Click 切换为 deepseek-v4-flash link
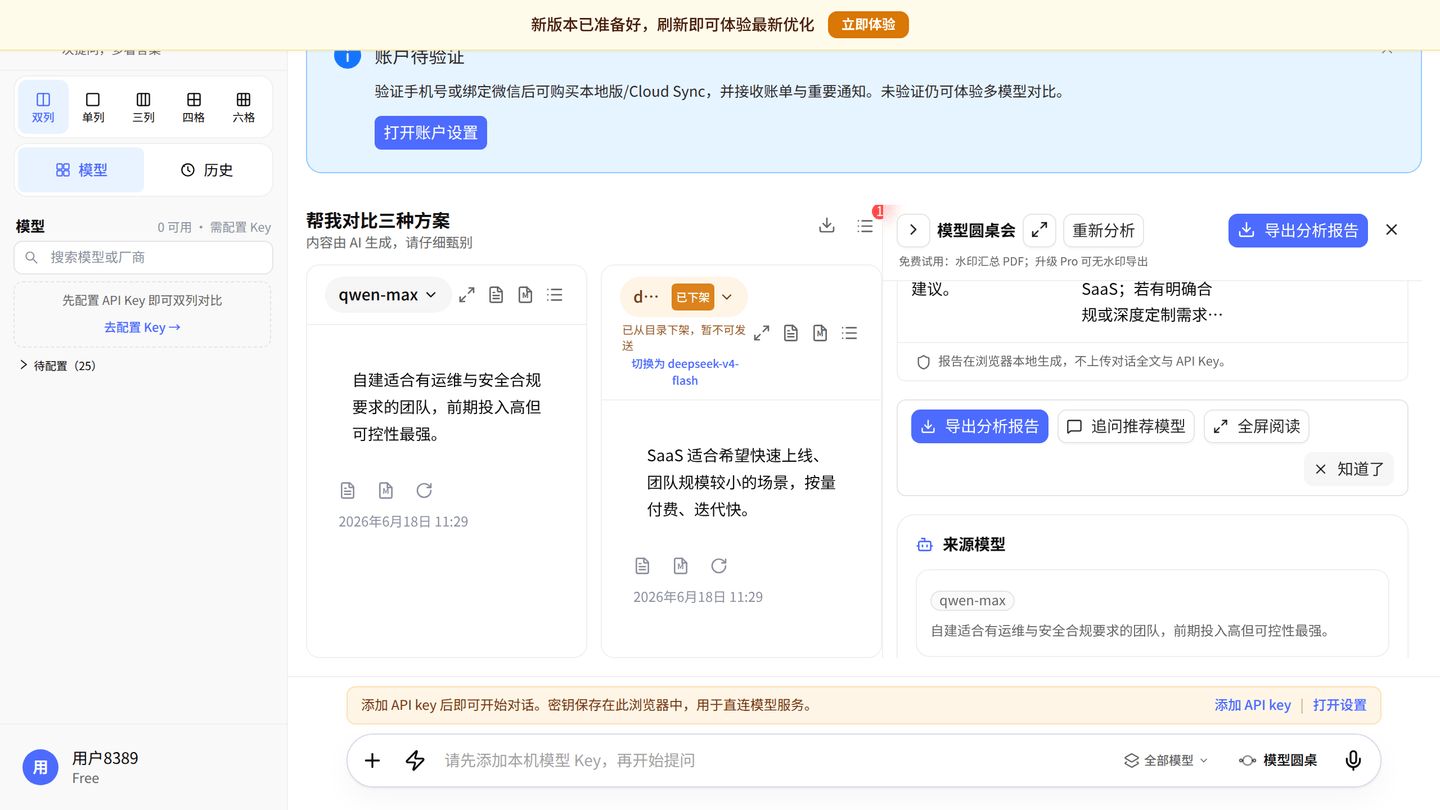Image resolution: width=1440 pixels, height=810 pixels. [685, 372]
